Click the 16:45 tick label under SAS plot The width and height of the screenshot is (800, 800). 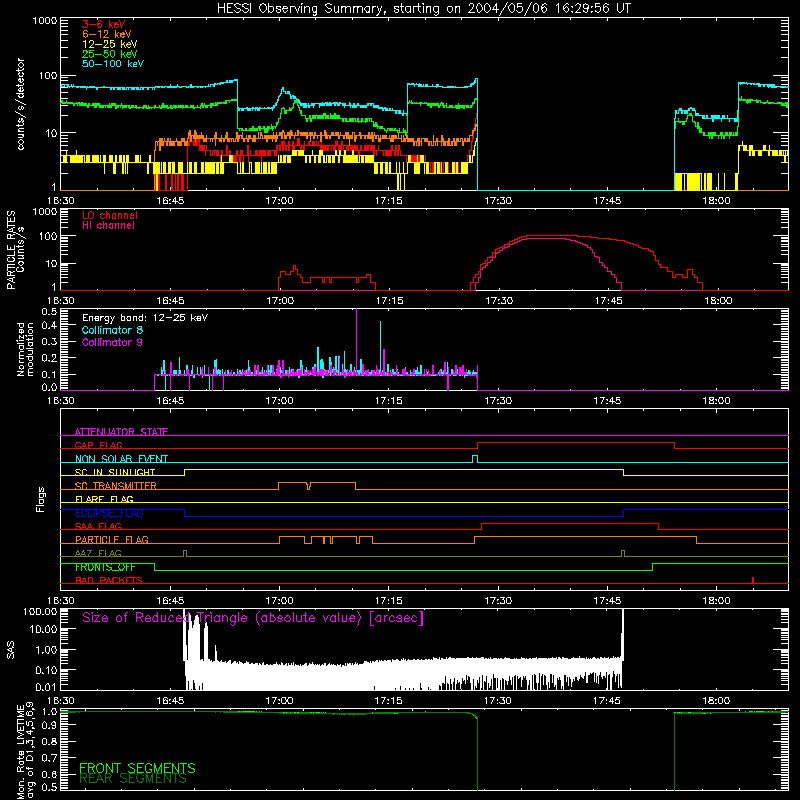coord(170,701)
